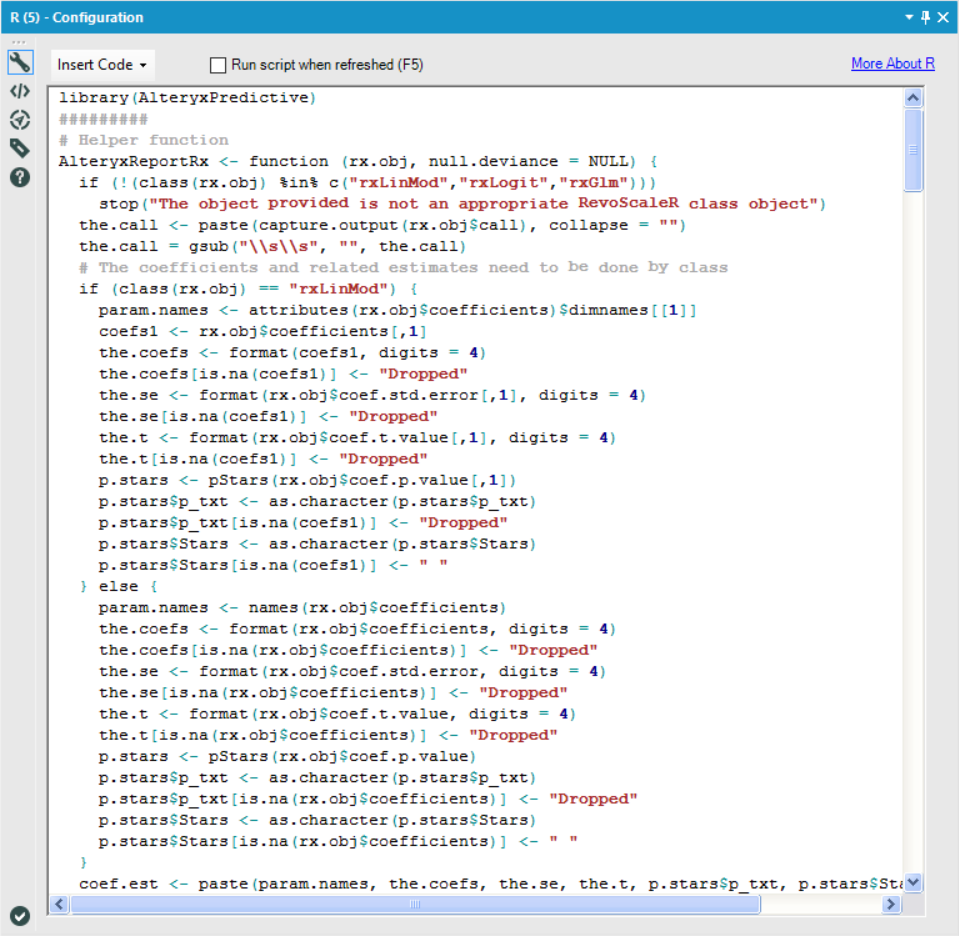The image size is (959, 936).
Task: Click the pin icon to auto-hide panel
Action: click(x=925, y=17)
